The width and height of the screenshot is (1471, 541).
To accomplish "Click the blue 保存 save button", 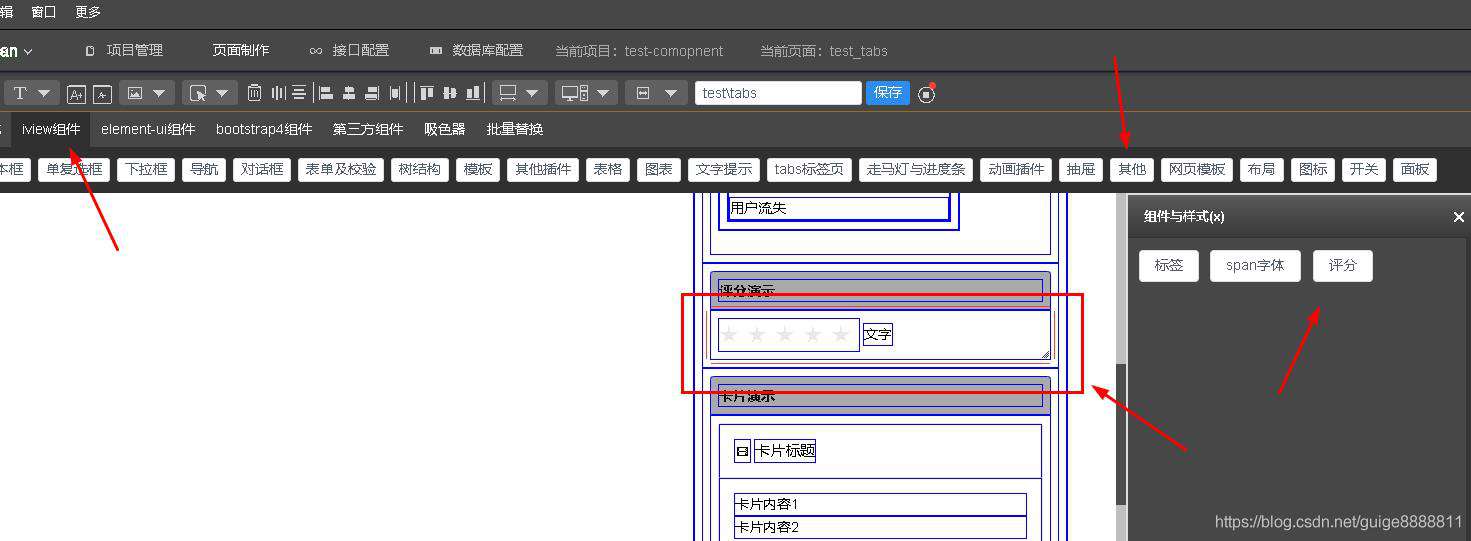I will tap(888, 93).
